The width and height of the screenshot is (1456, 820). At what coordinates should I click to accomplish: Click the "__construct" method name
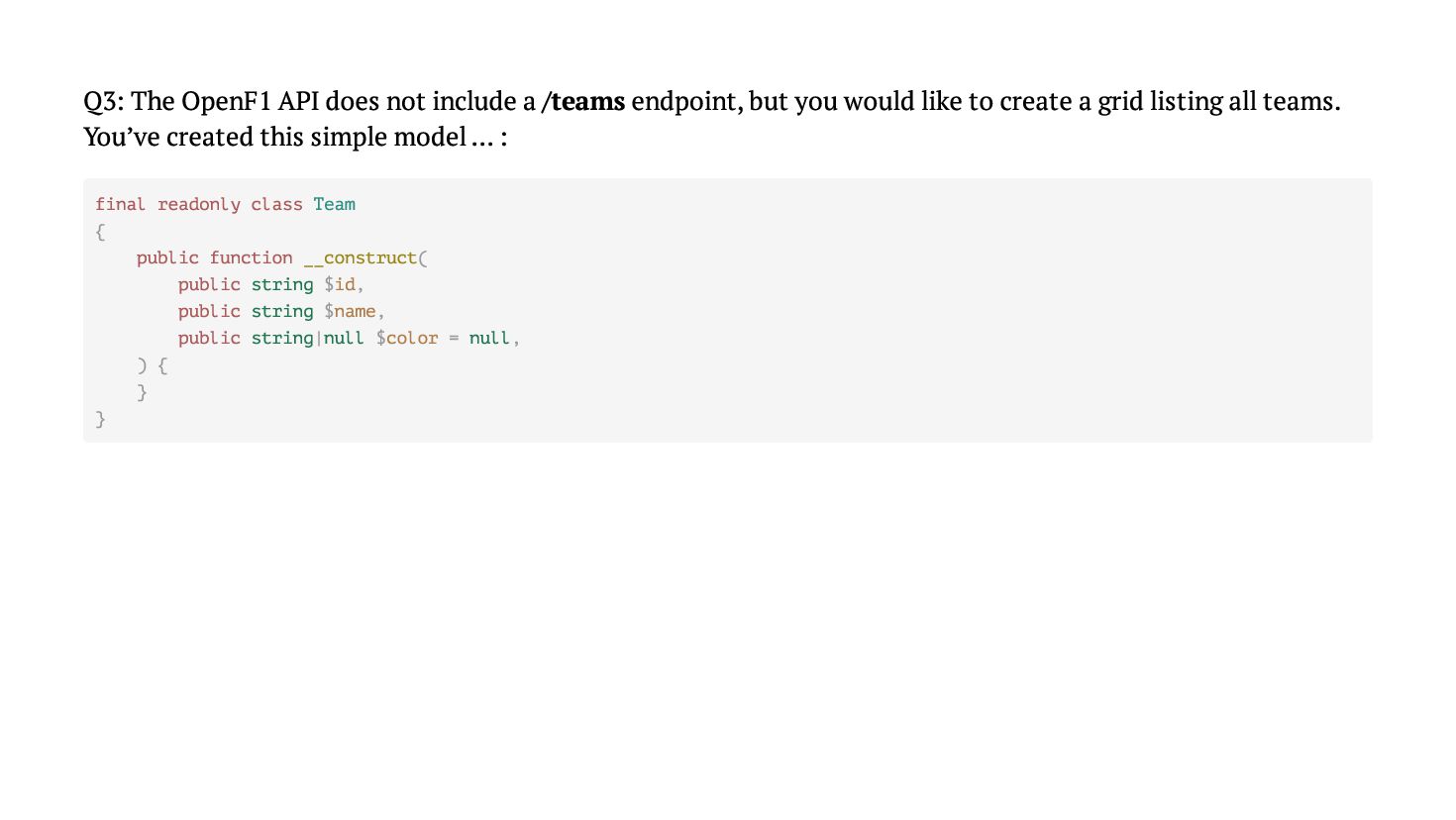pos(361,258)
